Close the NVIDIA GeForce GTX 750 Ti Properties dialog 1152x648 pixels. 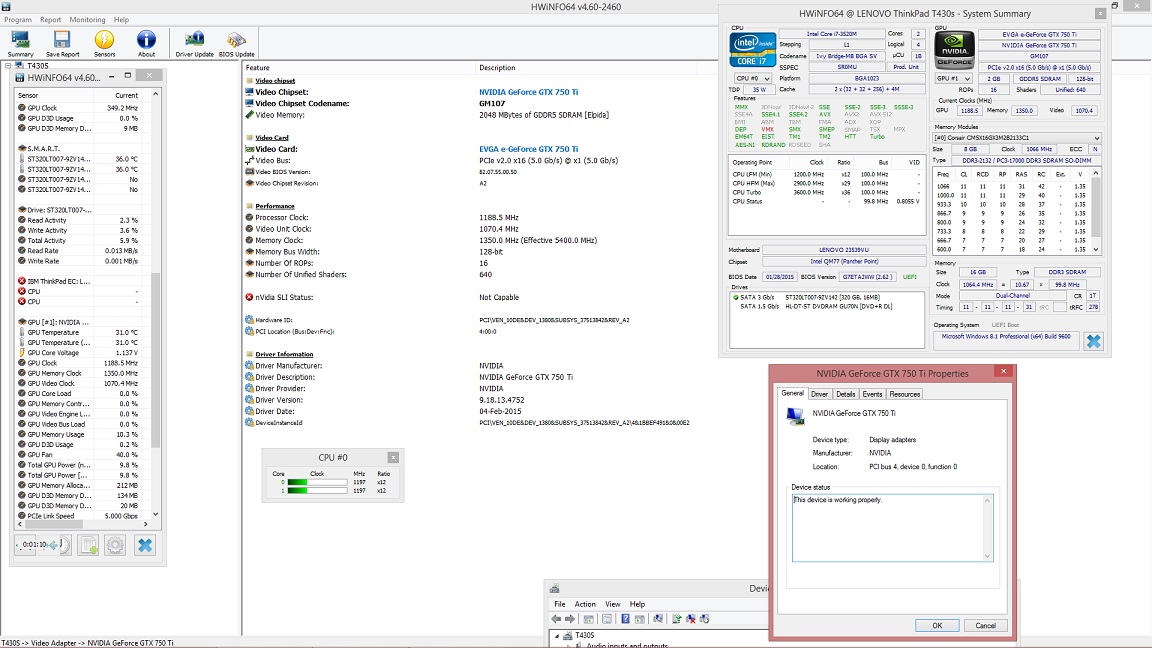1004,371
